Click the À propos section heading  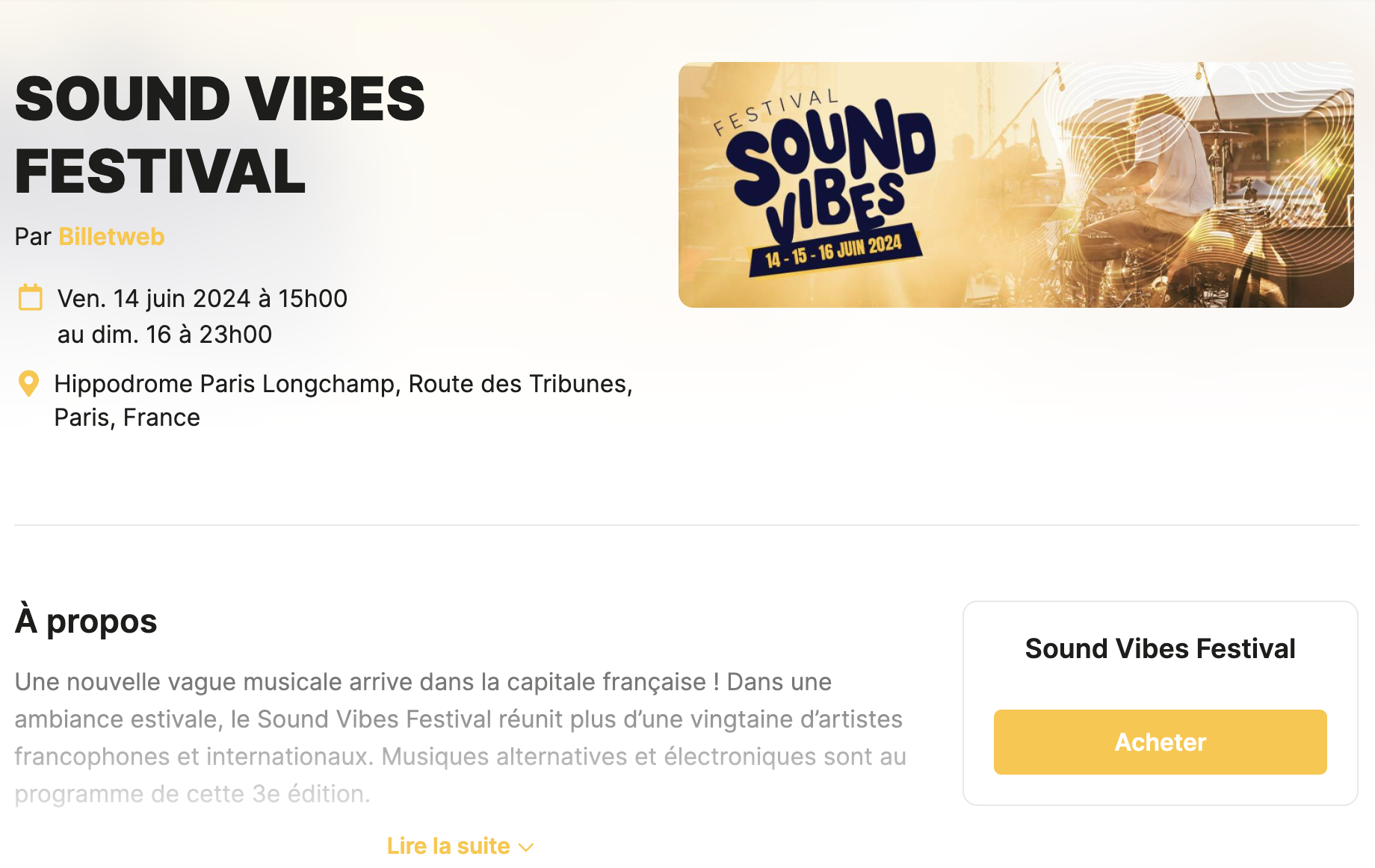click(86, 621)
